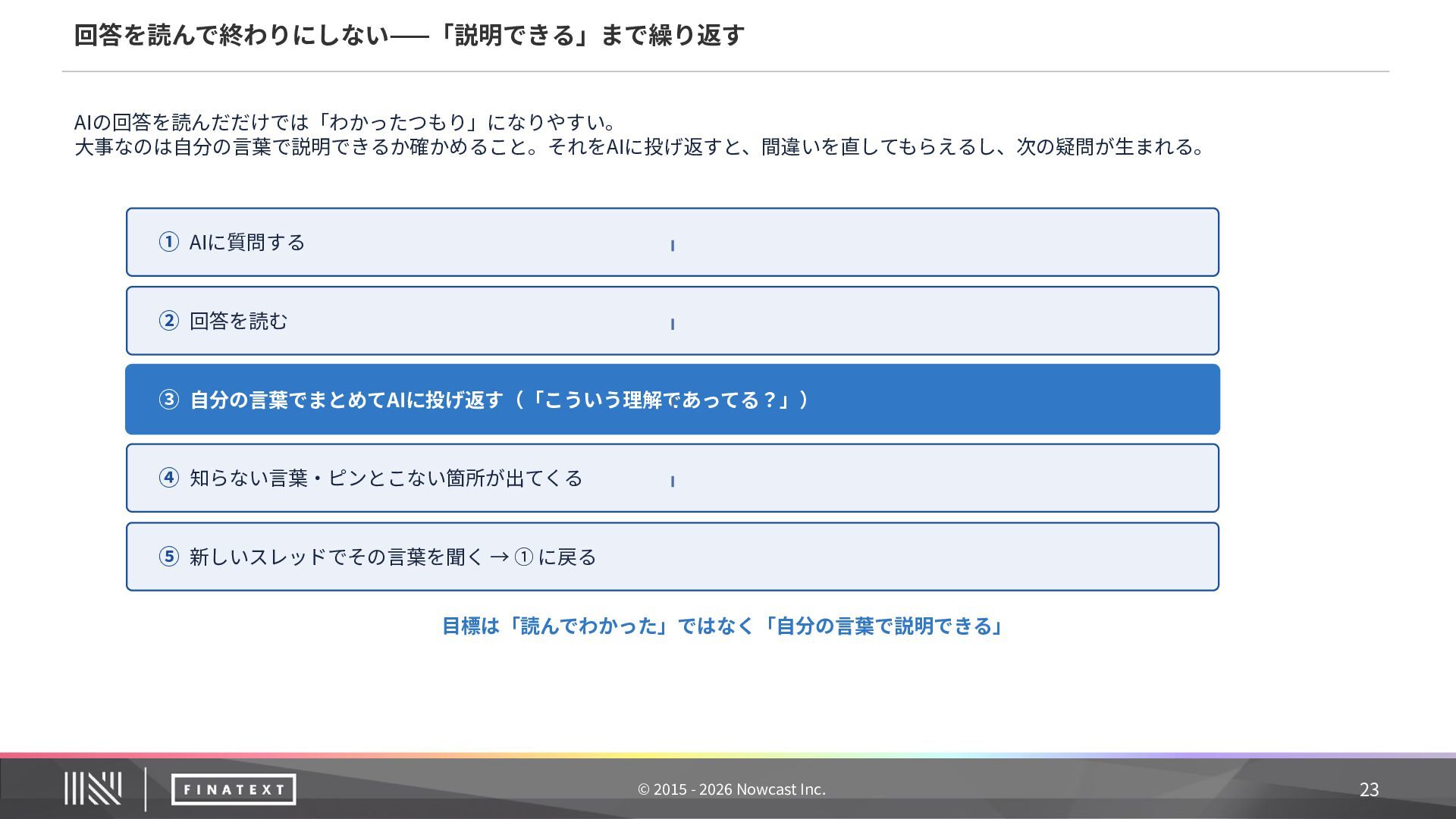Click the slide title 回答を読んで終わりにしない

(x=409, y=35)
